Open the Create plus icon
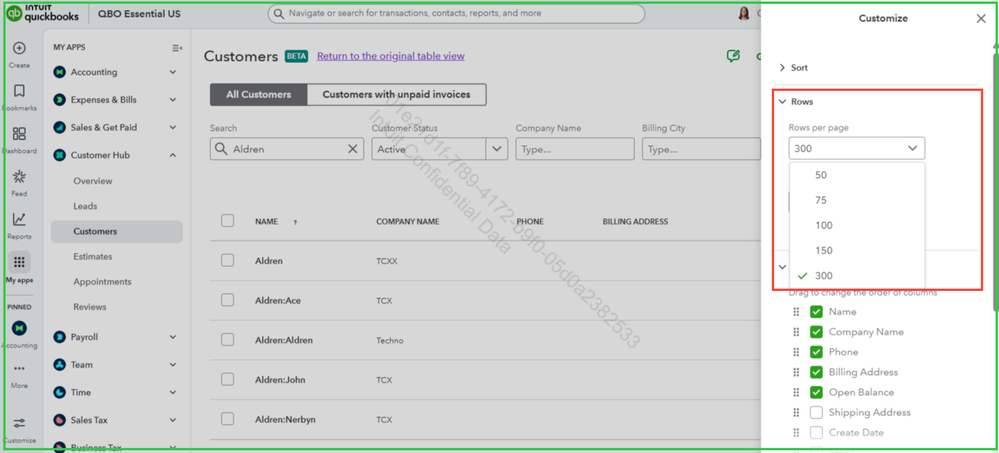Image resolution: width=999 pixels, height=453 pixels. pyautogui.click(x=19, y=48)
